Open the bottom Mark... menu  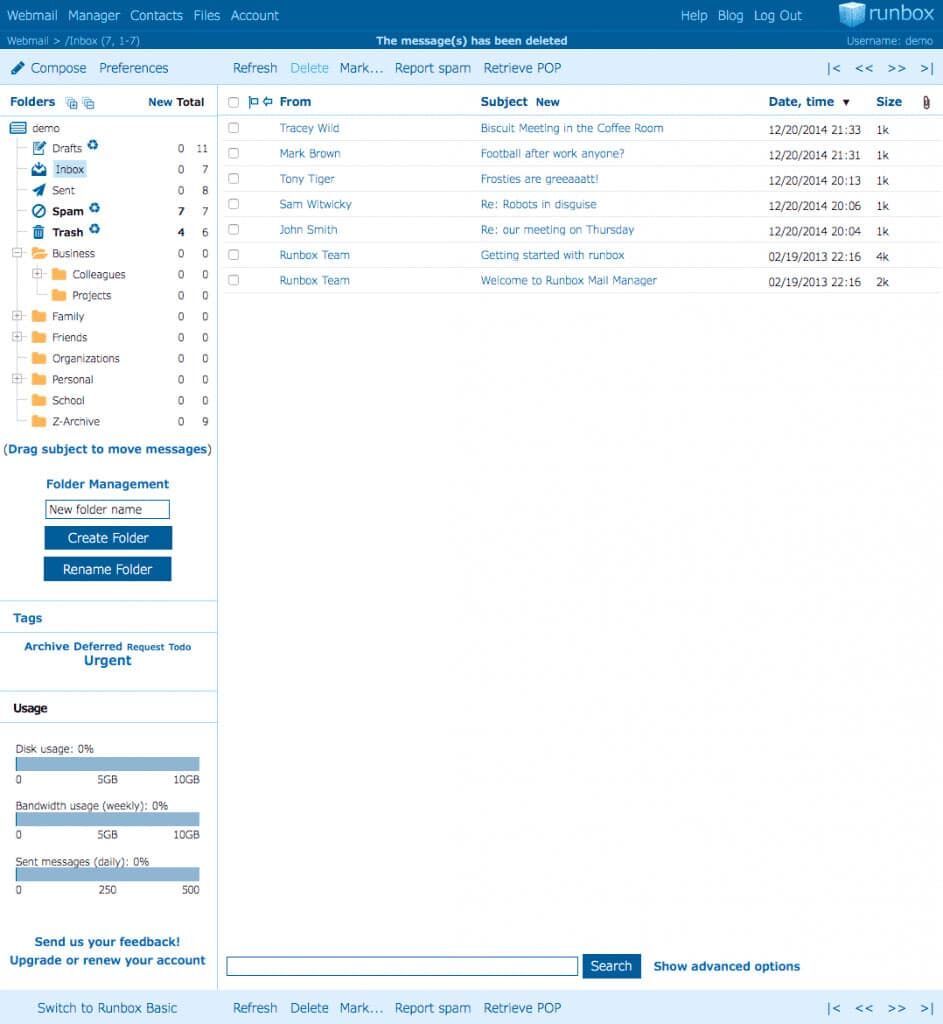(x=361, y=1008)
